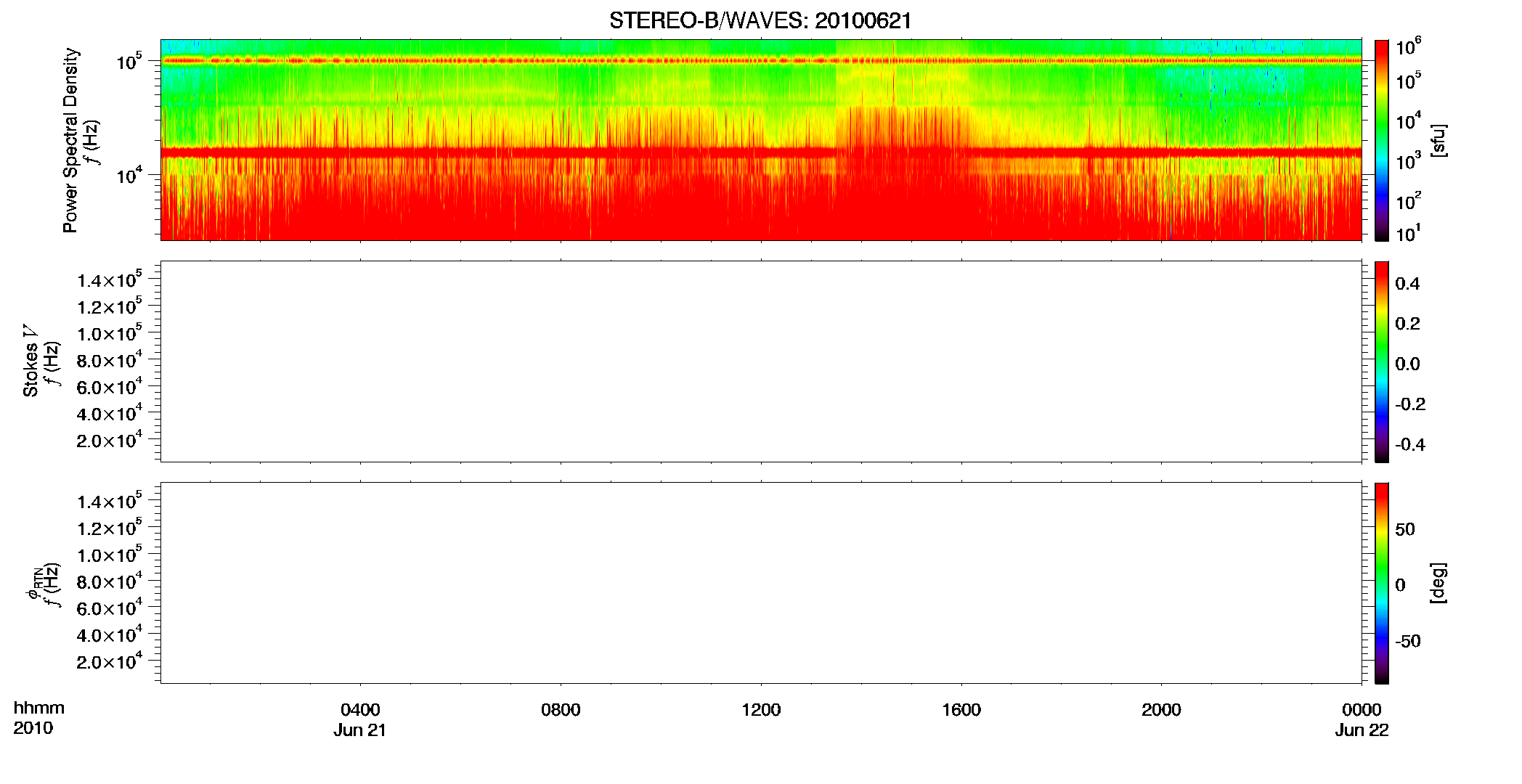Click the 0.4 label on the Stokes color bar
The image size is (1522, 784).
click(x=1407, y=283)
